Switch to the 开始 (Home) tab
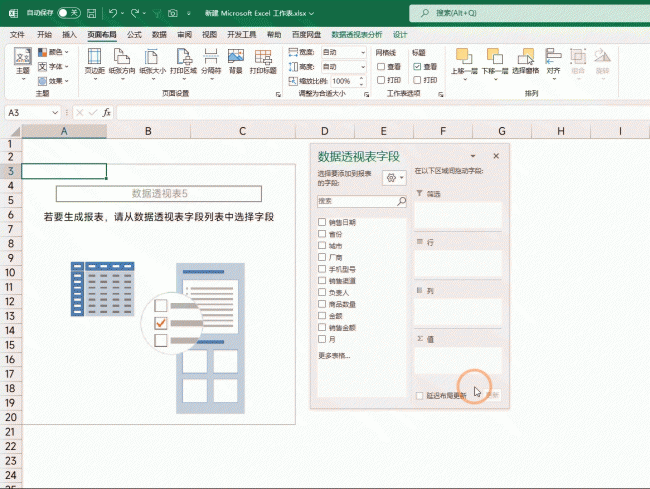The image size is (650, 489). point(44,35)
